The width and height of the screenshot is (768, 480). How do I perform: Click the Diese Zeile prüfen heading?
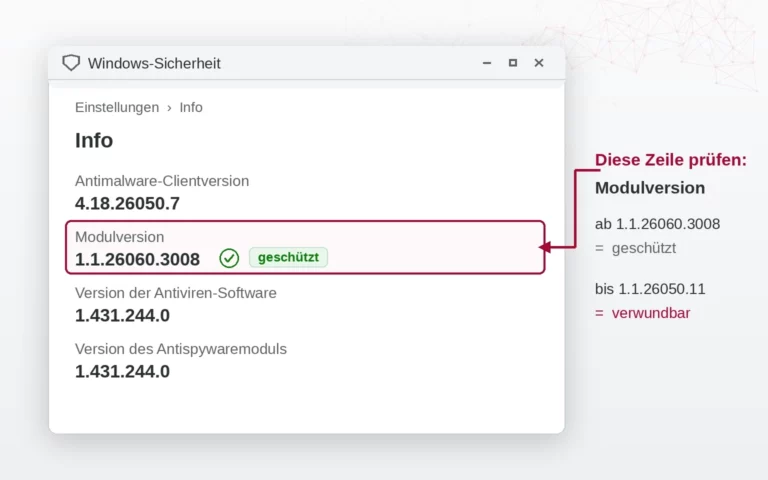coord(671,160)
